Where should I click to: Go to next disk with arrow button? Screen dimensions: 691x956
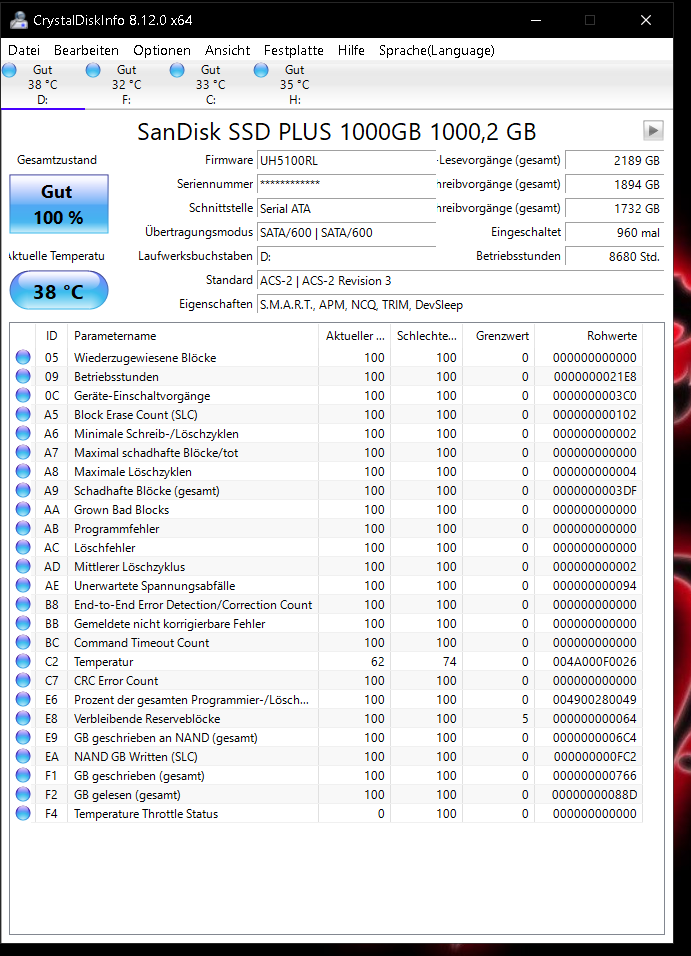(x=653, y=130)
